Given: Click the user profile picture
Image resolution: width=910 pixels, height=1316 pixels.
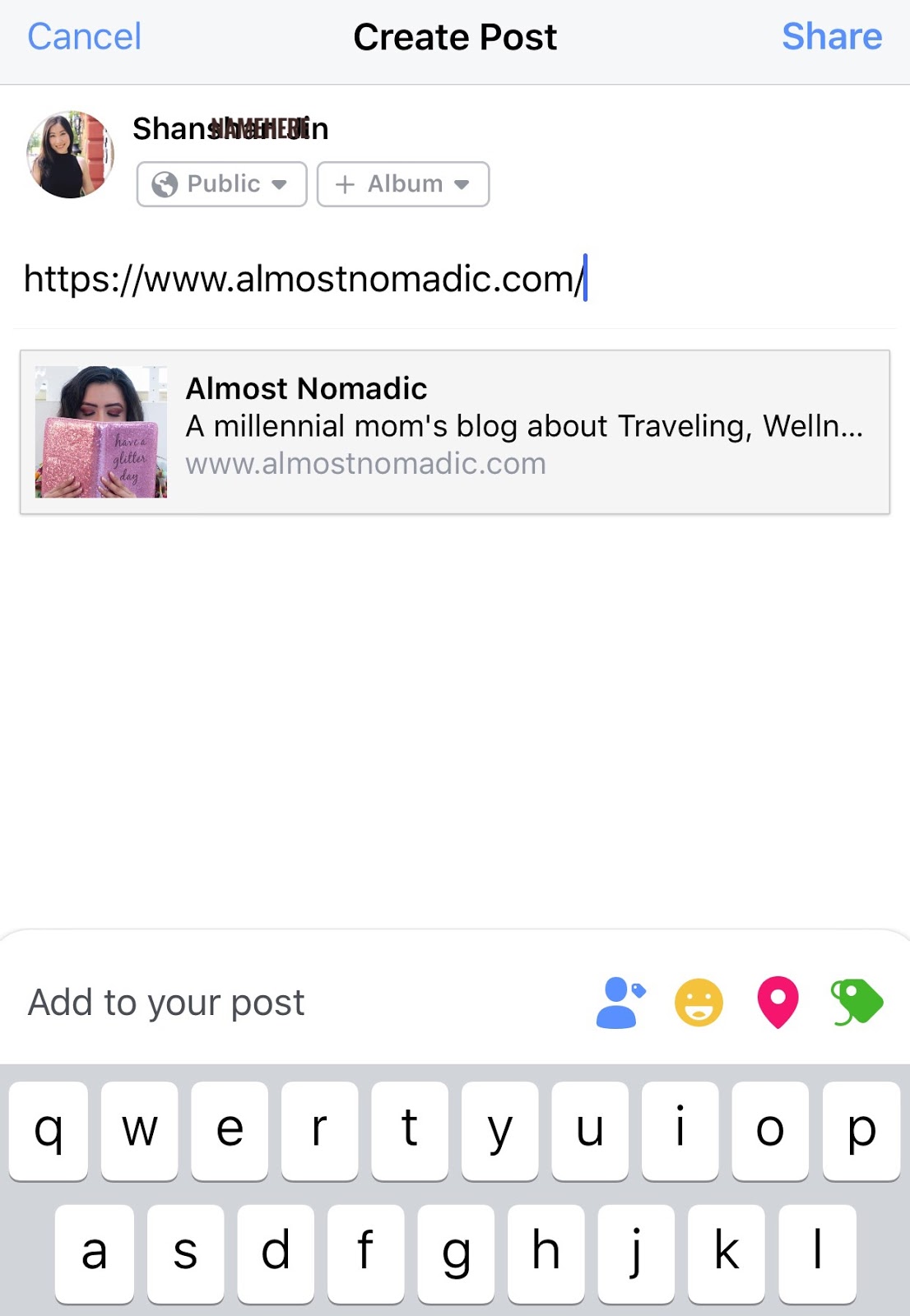Looking at the screenshot, I should [70, 155].
